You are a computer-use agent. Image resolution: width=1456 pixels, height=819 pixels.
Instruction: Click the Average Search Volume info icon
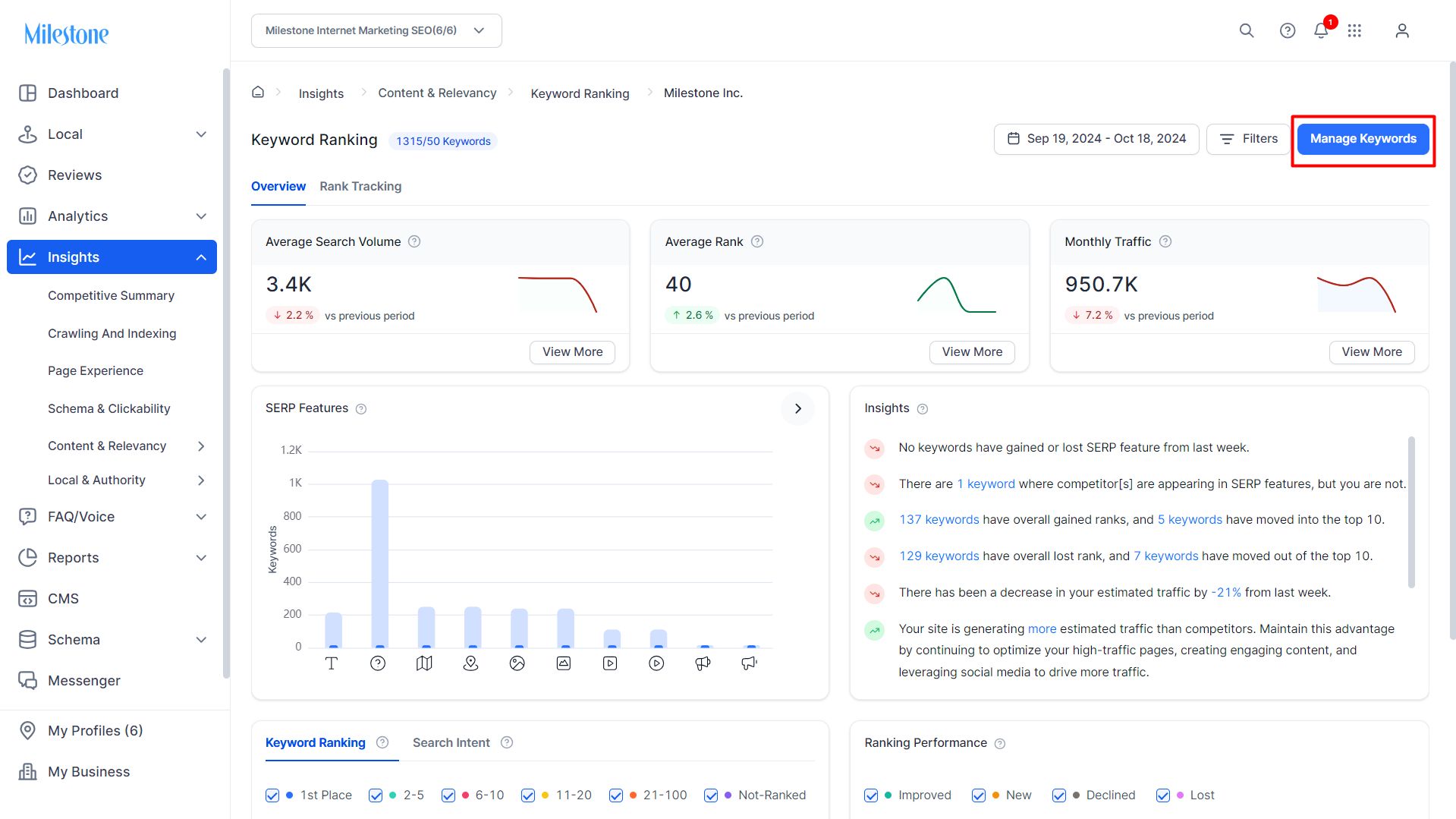coord(414,241)
